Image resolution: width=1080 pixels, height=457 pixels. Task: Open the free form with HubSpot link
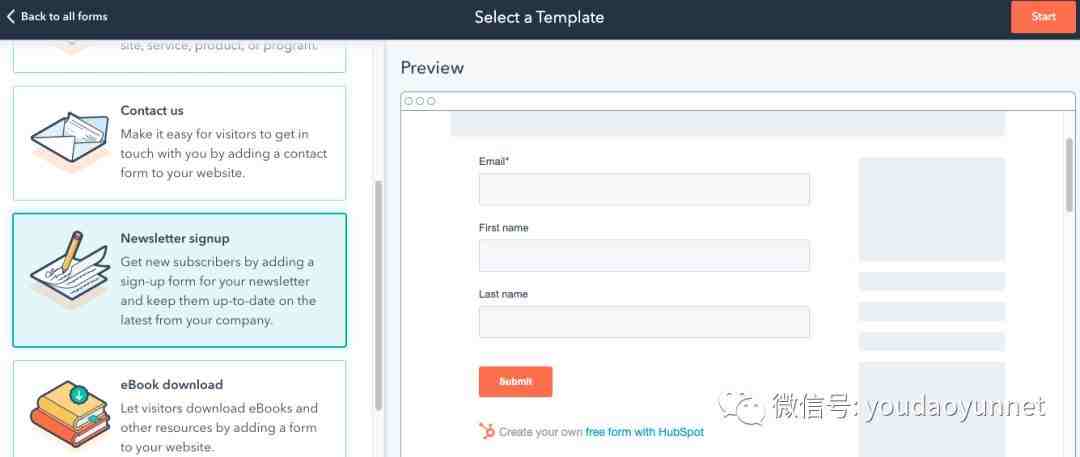pos(645,432)
